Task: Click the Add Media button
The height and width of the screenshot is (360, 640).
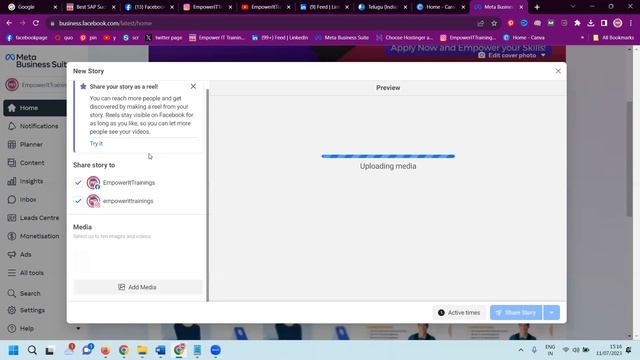Action: tap(138, 287)
